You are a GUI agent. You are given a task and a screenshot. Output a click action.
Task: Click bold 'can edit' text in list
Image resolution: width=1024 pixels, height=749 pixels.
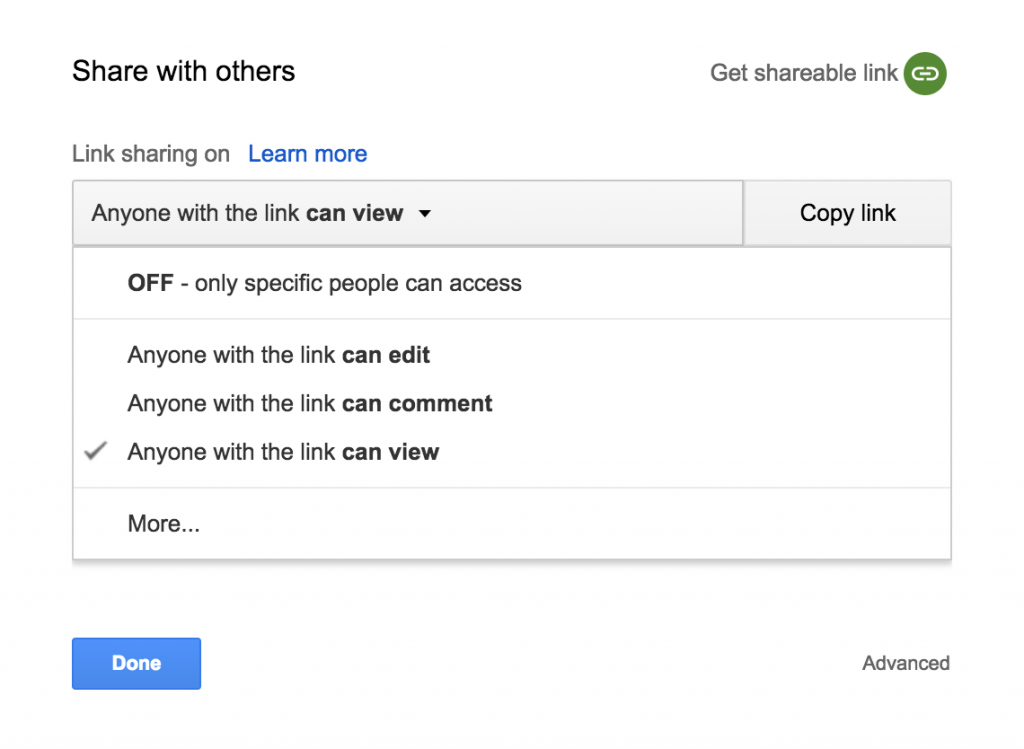[x=386, y=355]
